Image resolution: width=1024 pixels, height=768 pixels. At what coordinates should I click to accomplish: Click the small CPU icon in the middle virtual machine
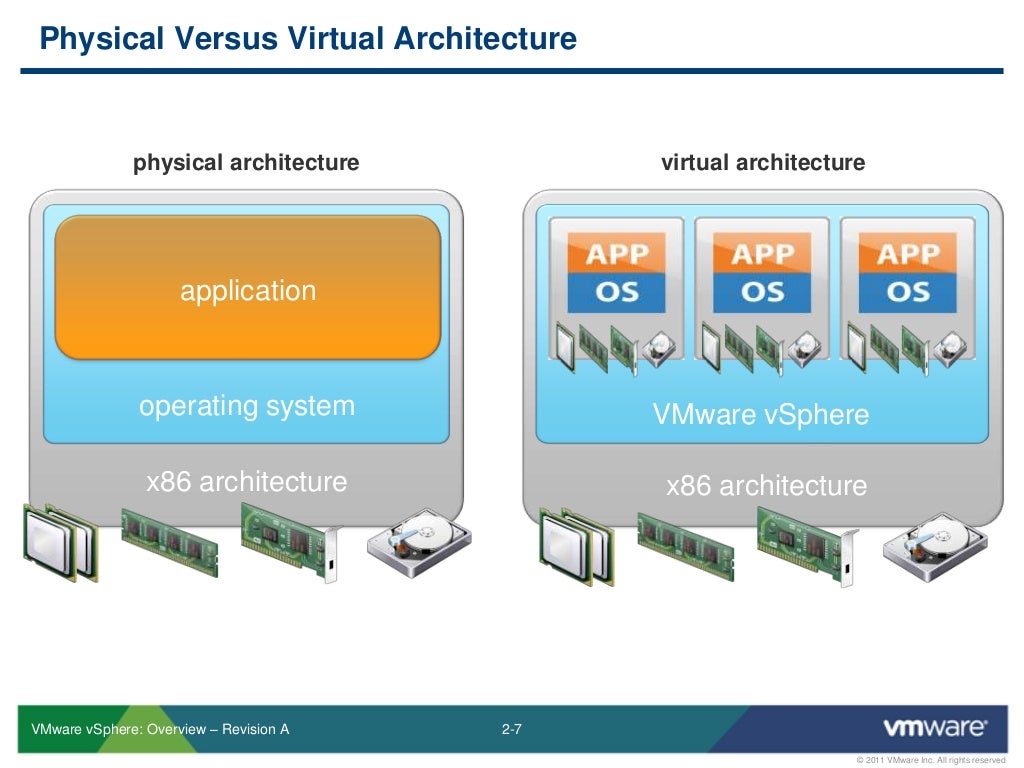click(711, 348)
